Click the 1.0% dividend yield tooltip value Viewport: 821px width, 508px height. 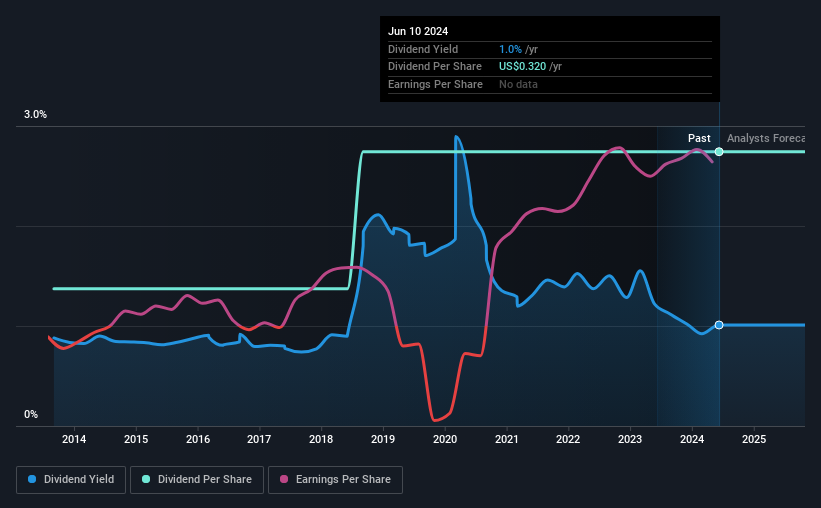click(x=511, y=49)
